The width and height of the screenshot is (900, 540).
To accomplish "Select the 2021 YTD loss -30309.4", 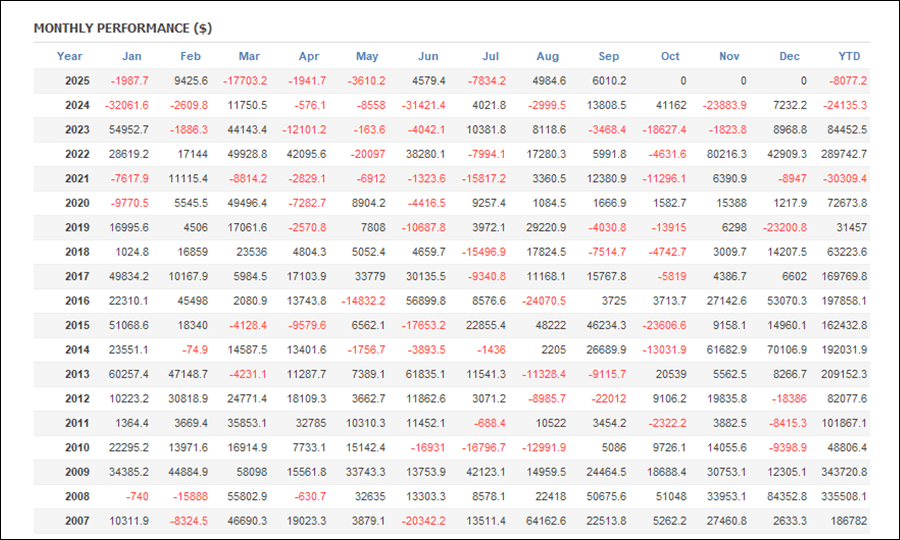I will tap(842, 179).
